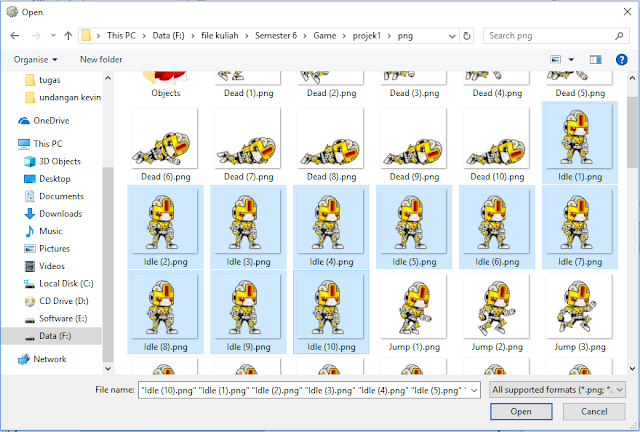Refresh the png folder view

(x=467, y=36)
